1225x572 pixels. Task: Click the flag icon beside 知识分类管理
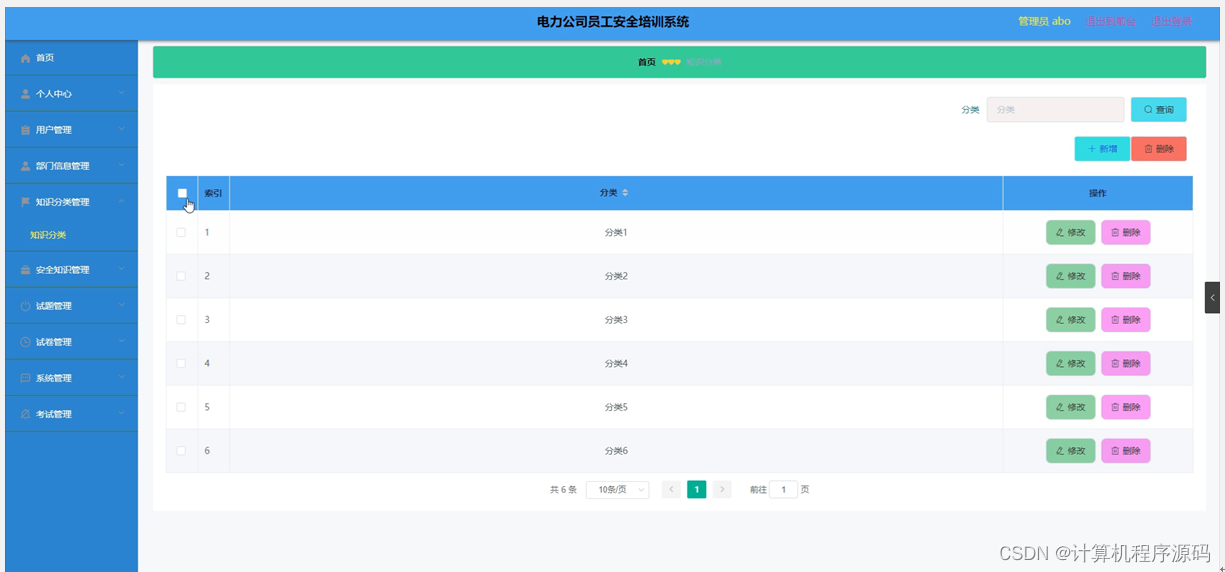pos(26,202)
